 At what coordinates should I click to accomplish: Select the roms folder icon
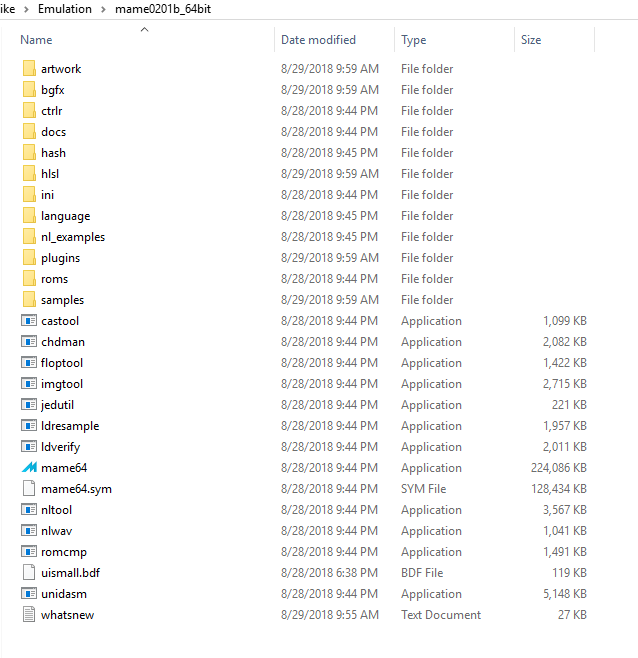[x=29, y=278]
